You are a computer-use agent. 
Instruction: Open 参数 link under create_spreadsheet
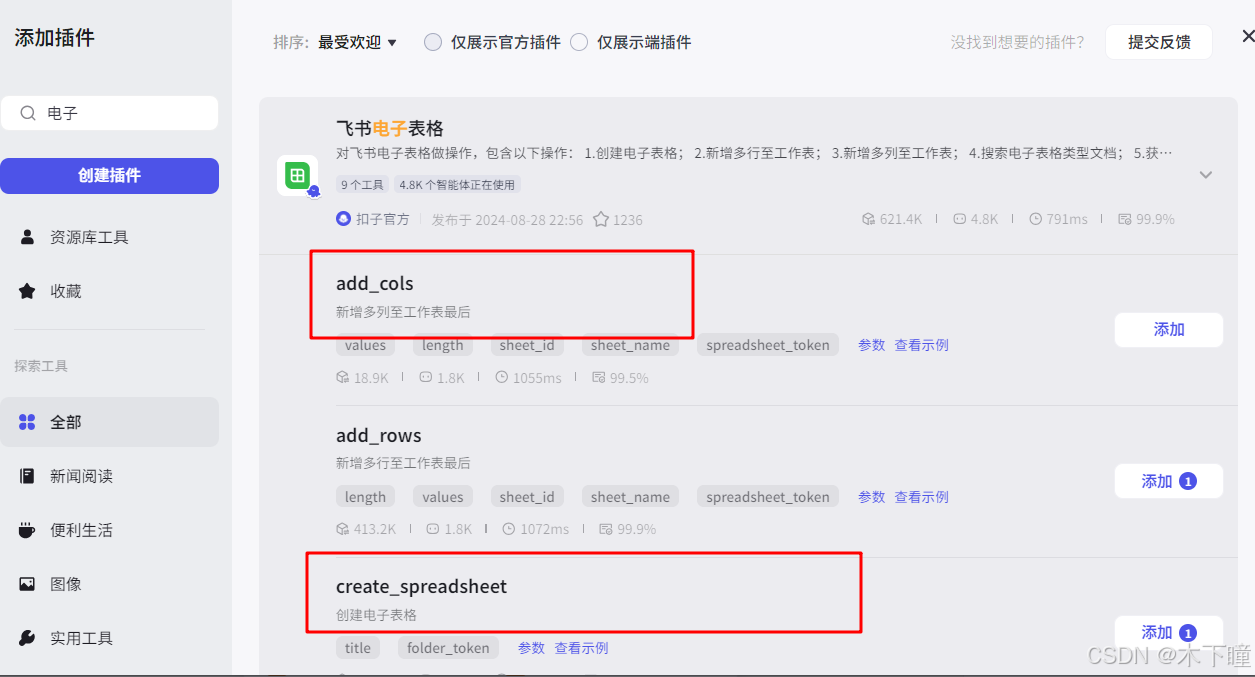coord(531,648)
